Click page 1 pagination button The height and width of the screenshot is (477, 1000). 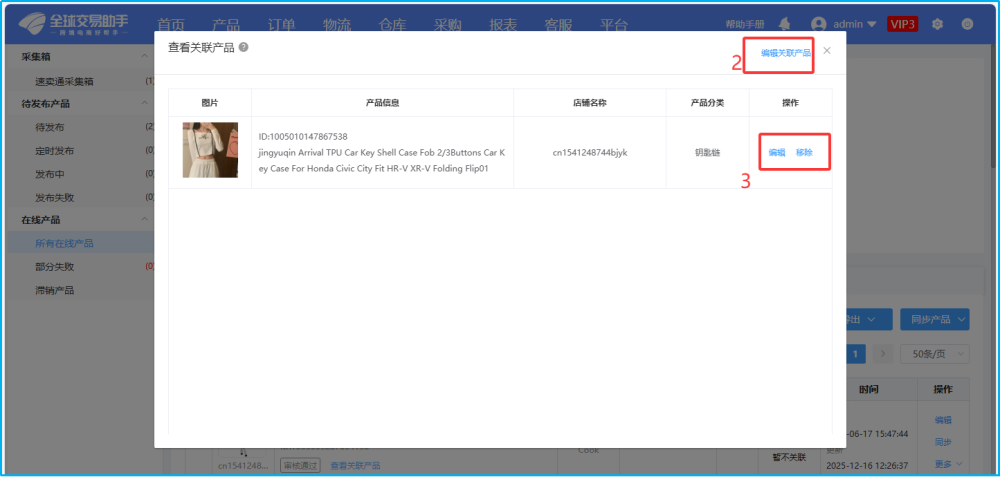855,354
